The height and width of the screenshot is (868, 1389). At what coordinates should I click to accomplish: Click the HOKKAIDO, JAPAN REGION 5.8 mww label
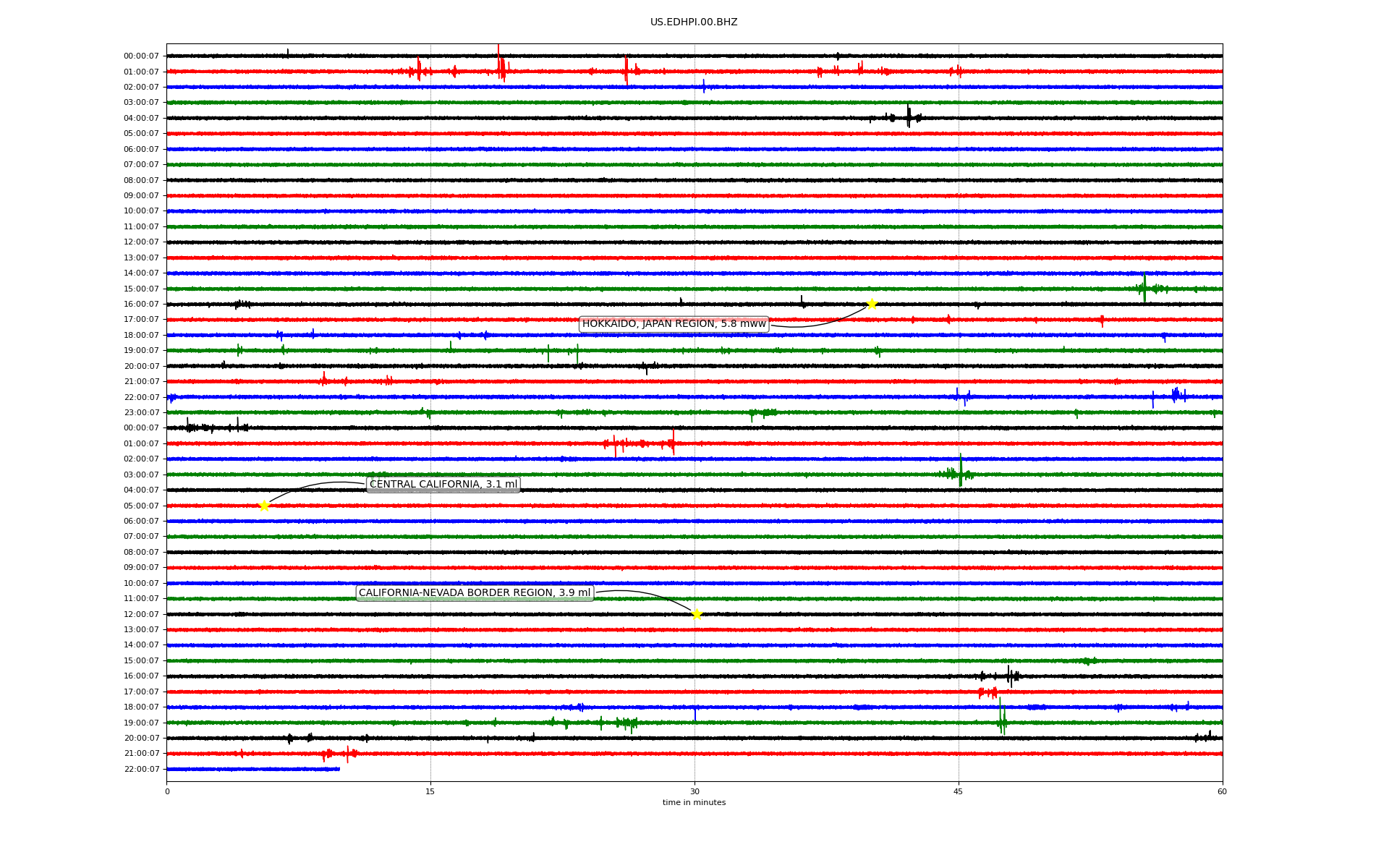(674, 324)
